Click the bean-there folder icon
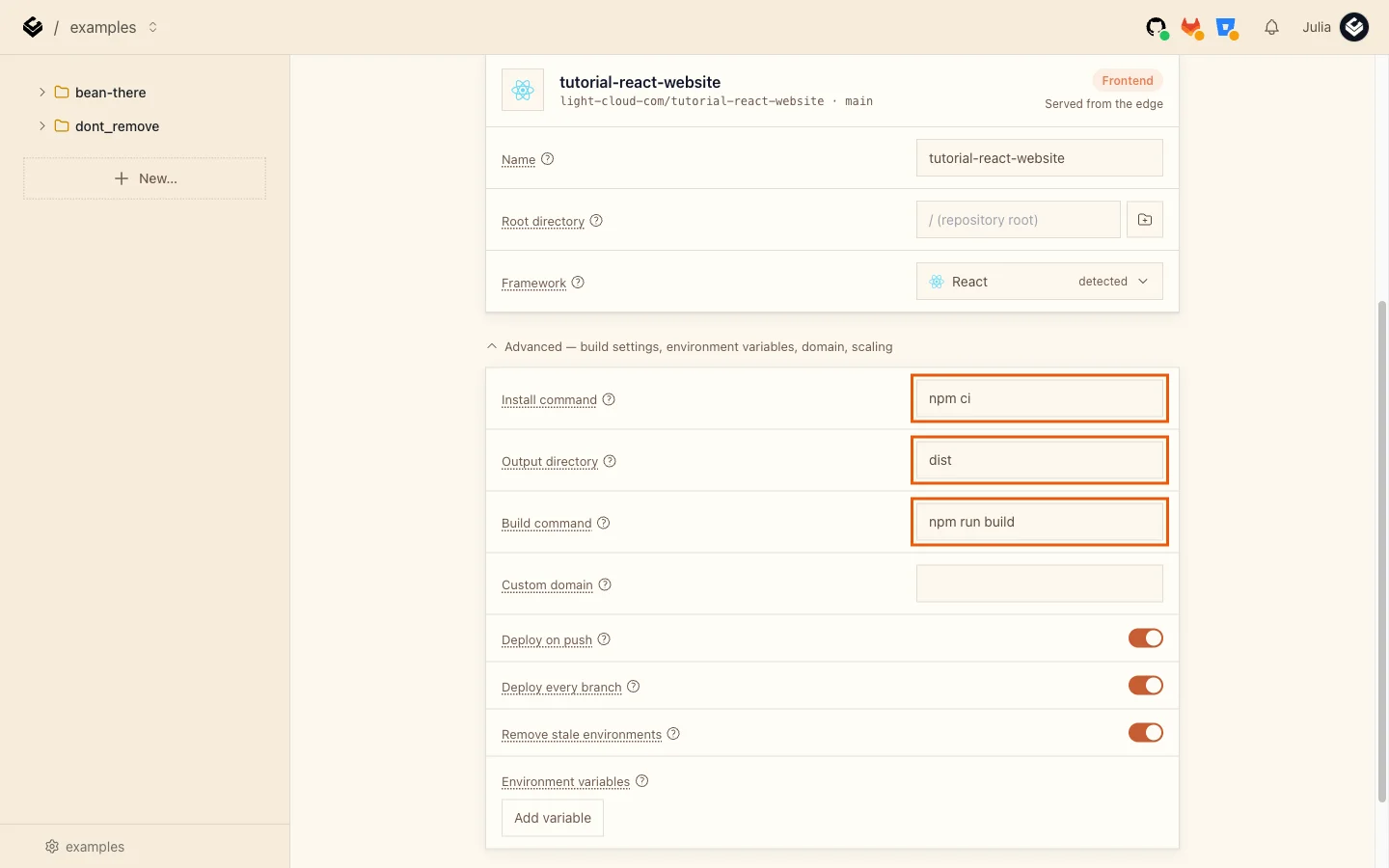Viewport: 1389px width, 868px height. (x=62, y=93)
